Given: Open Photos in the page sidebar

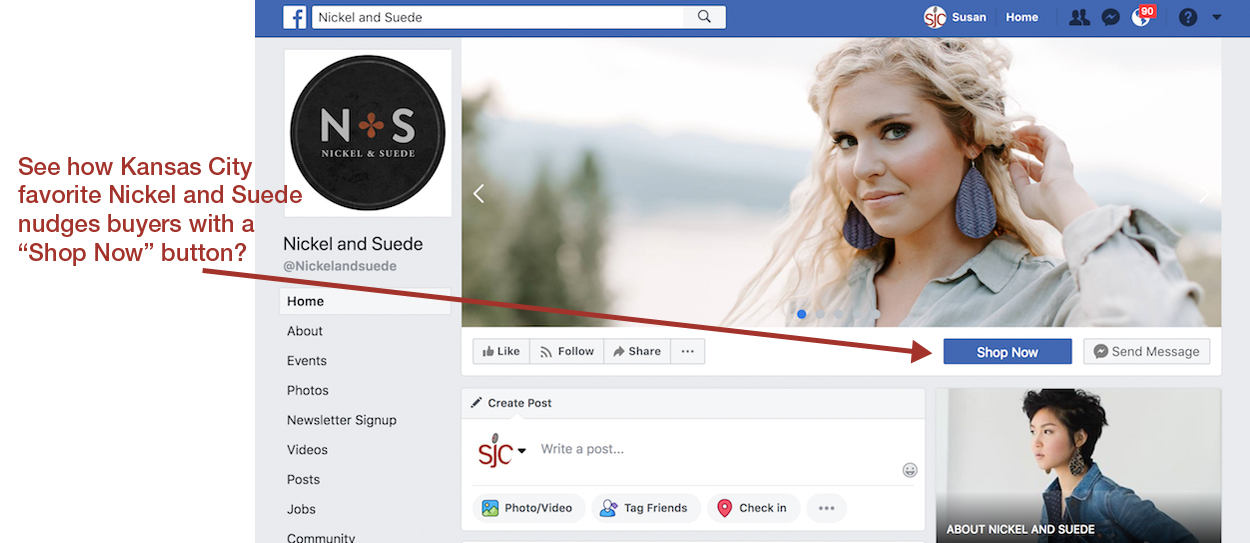Looking at the screenshot, I should click(x=308, y=390).
